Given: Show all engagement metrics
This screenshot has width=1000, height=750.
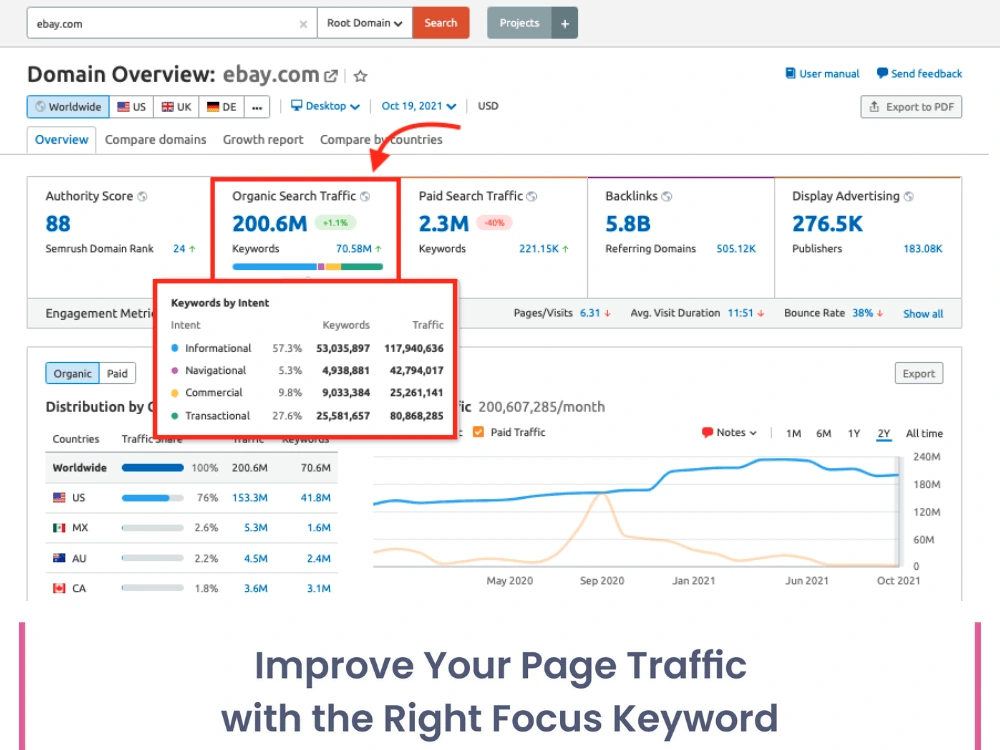Looking at the screenshot, I should coord(923,314).
